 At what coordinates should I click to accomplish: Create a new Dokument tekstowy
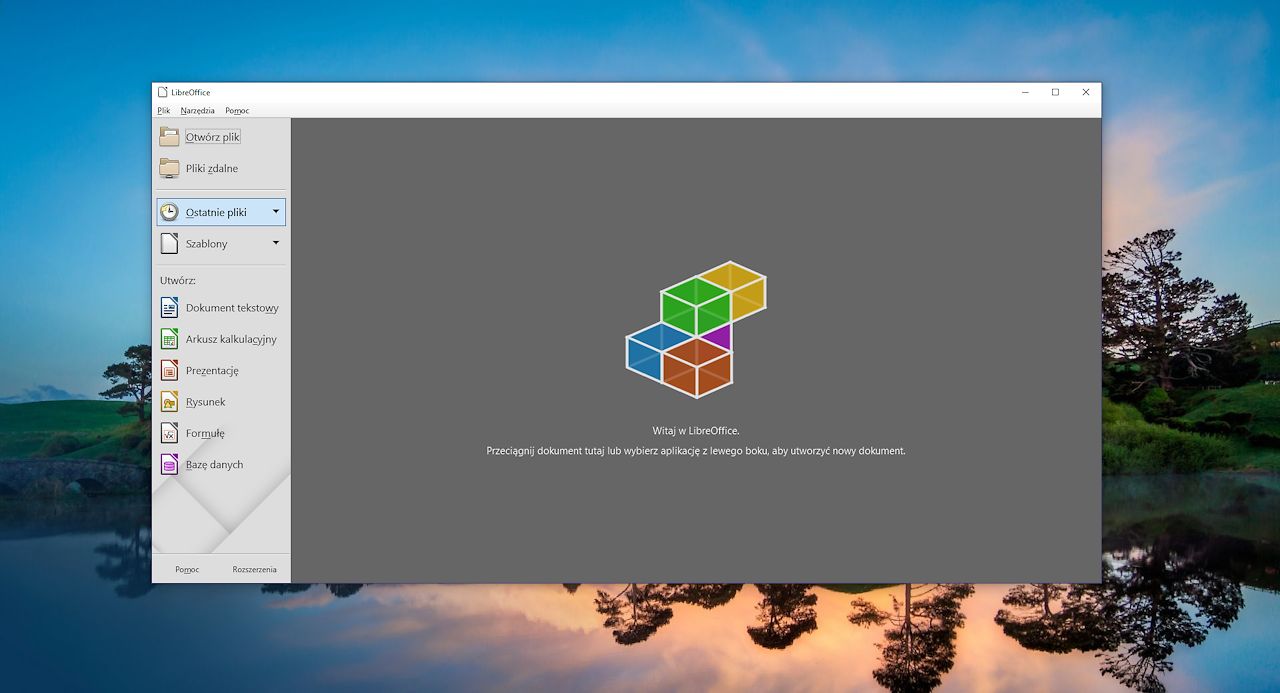pyautogui.click(x=232, y=308)
